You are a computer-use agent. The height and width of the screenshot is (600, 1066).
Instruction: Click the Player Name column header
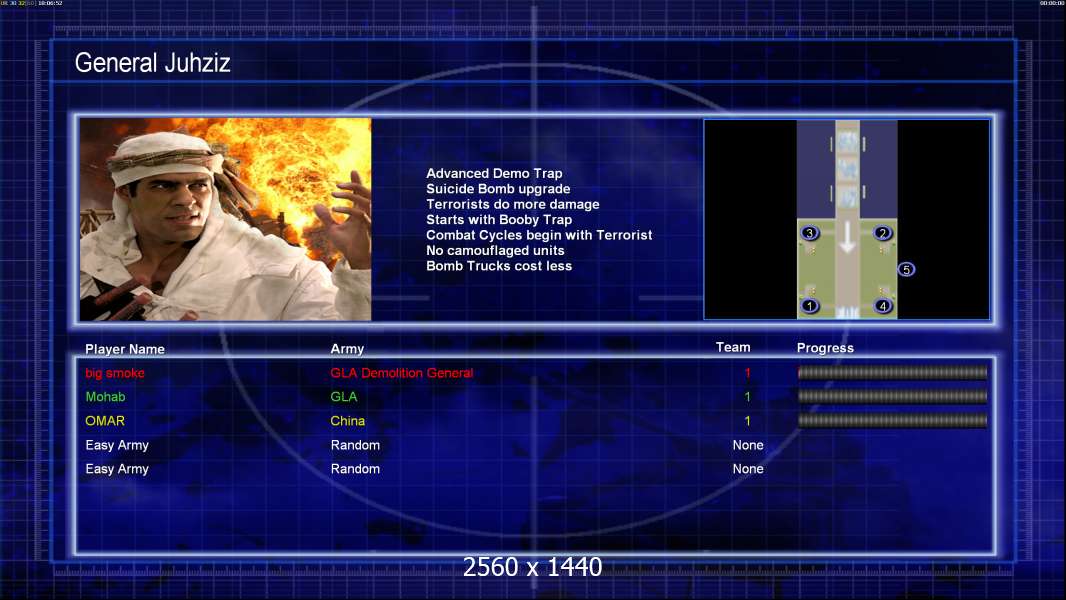point(125,349)
